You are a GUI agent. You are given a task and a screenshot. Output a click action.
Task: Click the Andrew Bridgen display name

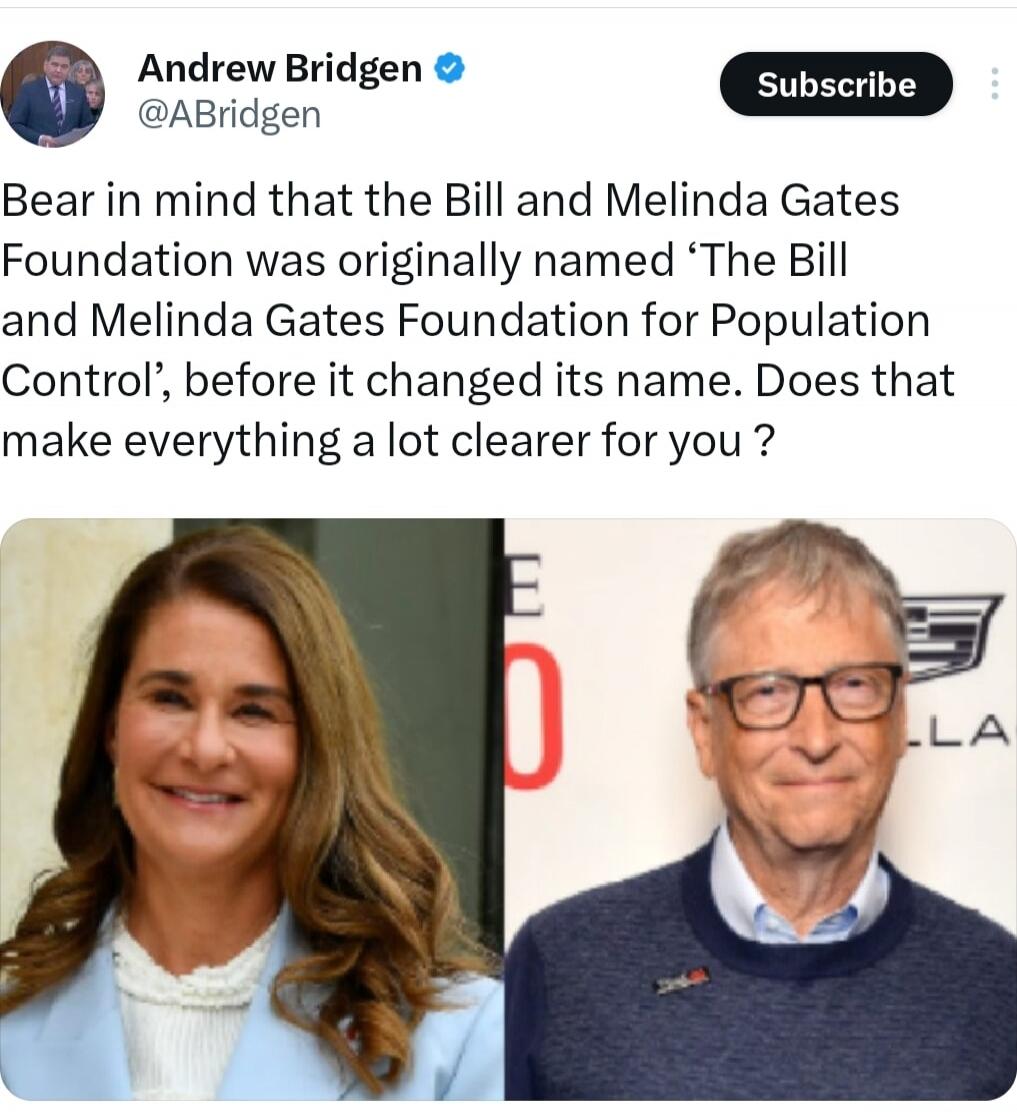[x=280, y=69]
